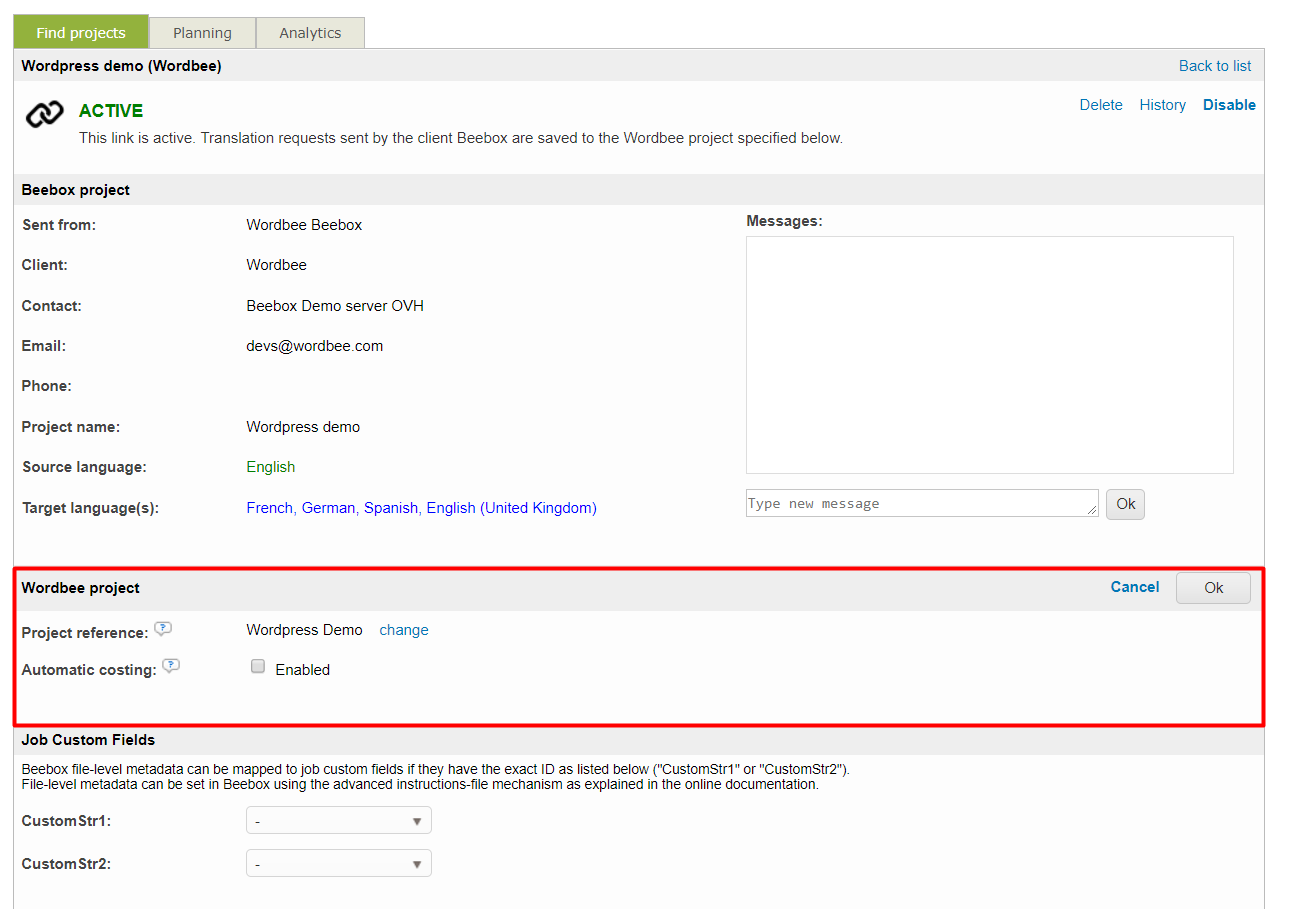This screenshot has width=1303, height=909.
Task: Go back via Back to list link
Action: pyautogui.click(x=1214, y=66)
